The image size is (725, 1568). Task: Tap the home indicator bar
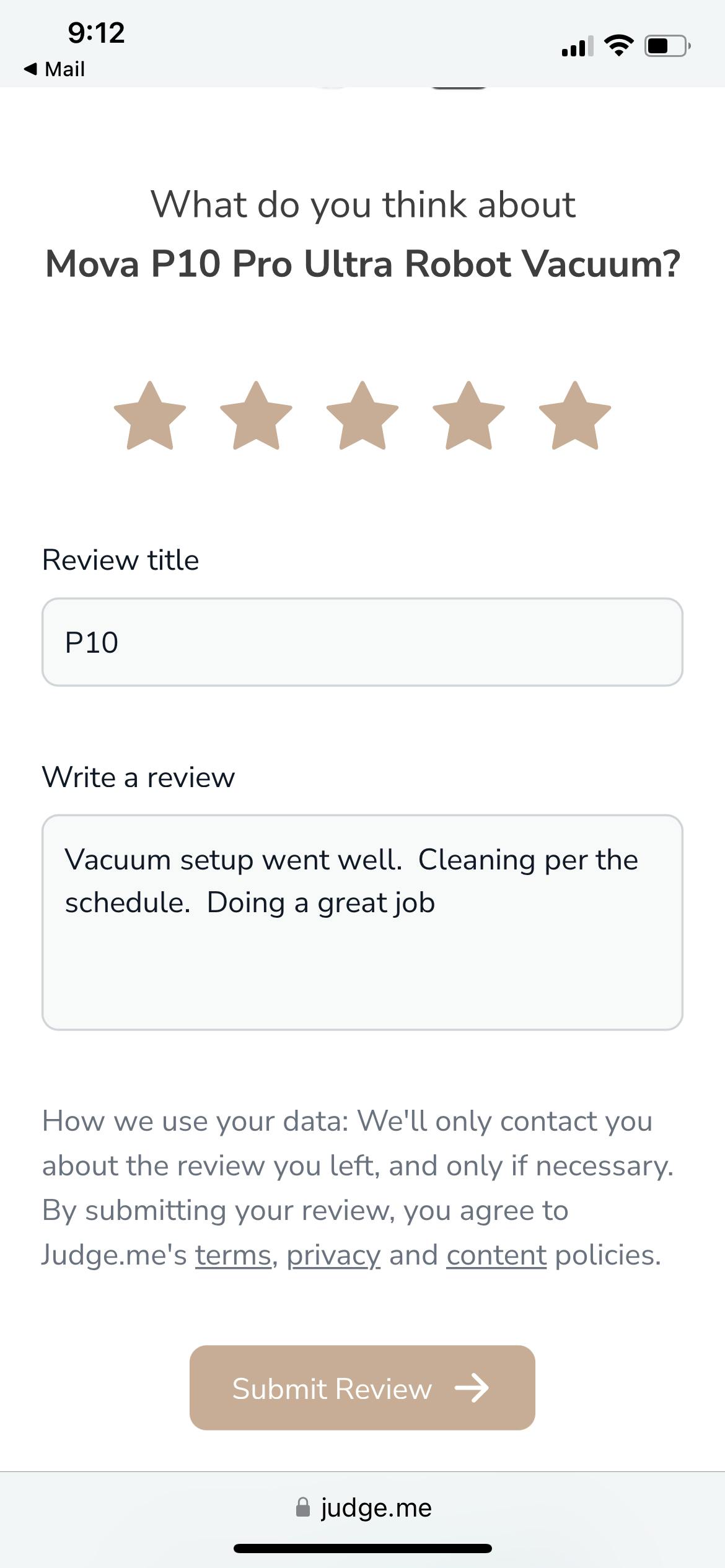pos(362,1549)
